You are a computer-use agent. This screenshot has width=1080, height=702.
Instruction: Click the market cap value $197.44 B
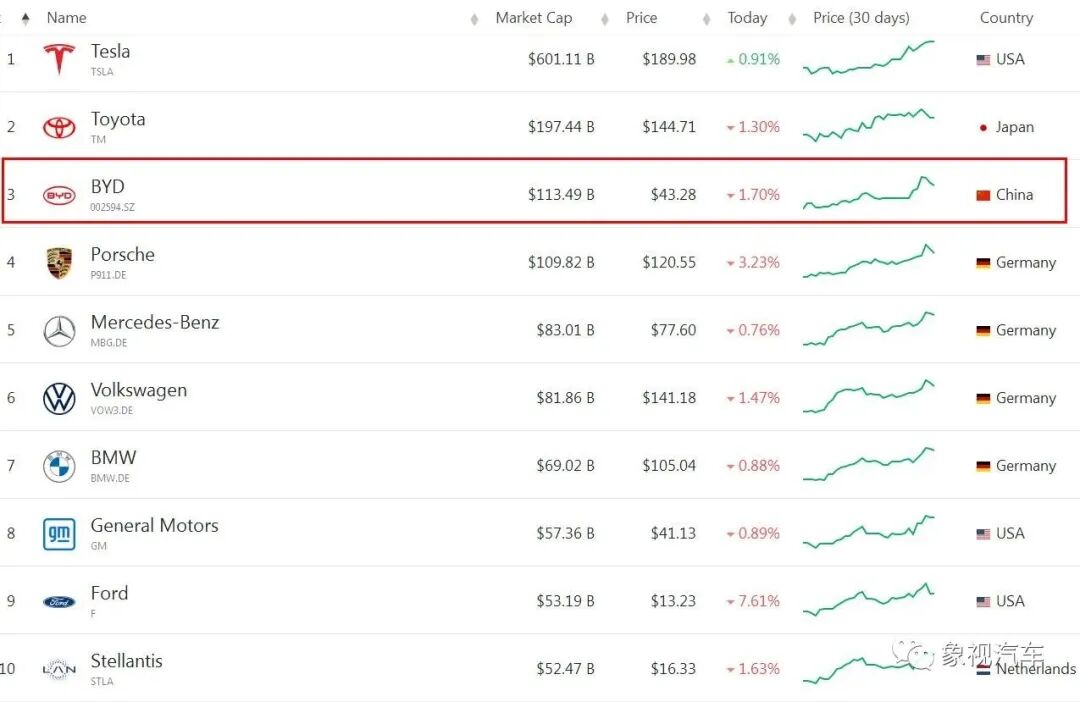coord(561,127)
